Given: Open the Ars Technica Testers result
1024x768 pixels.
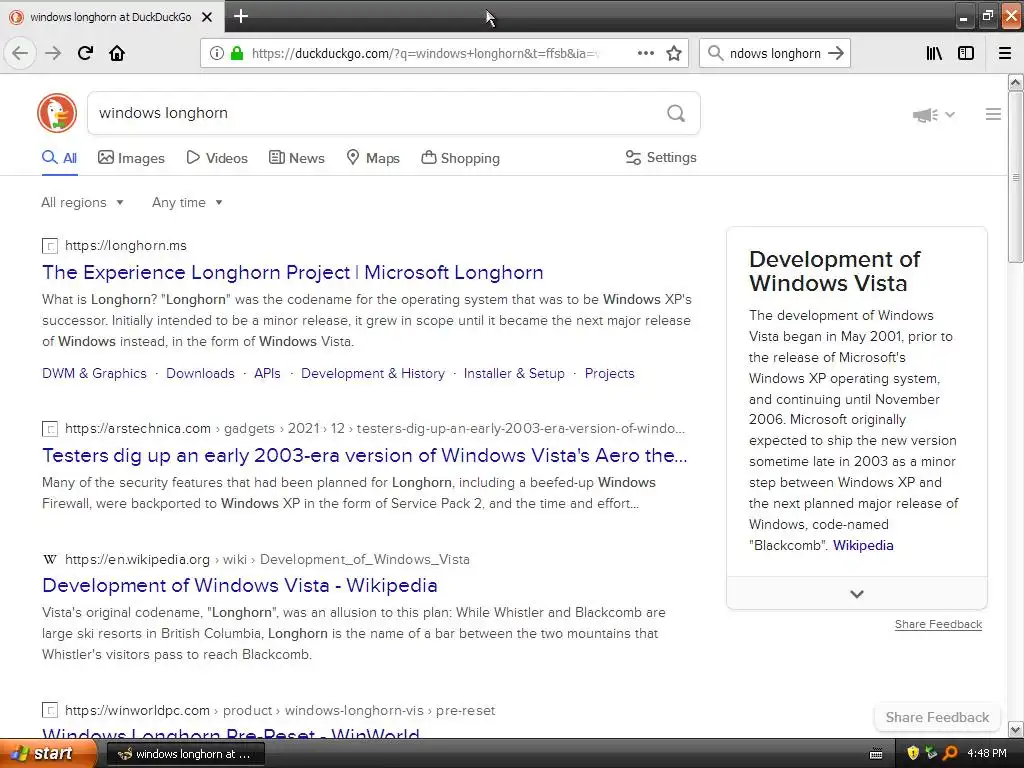Looking at the screenshot, I should point(364,455).
